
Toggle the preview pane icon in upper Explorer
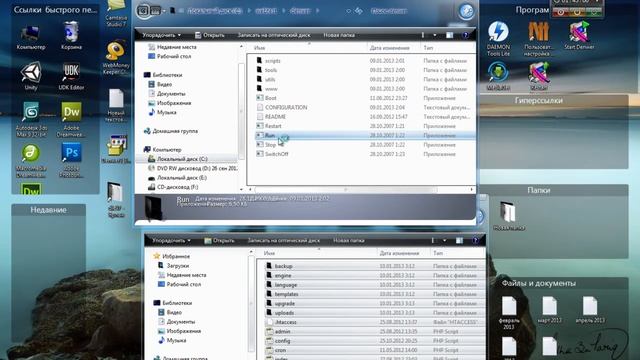pyautogui.click(x=449, y=36)
